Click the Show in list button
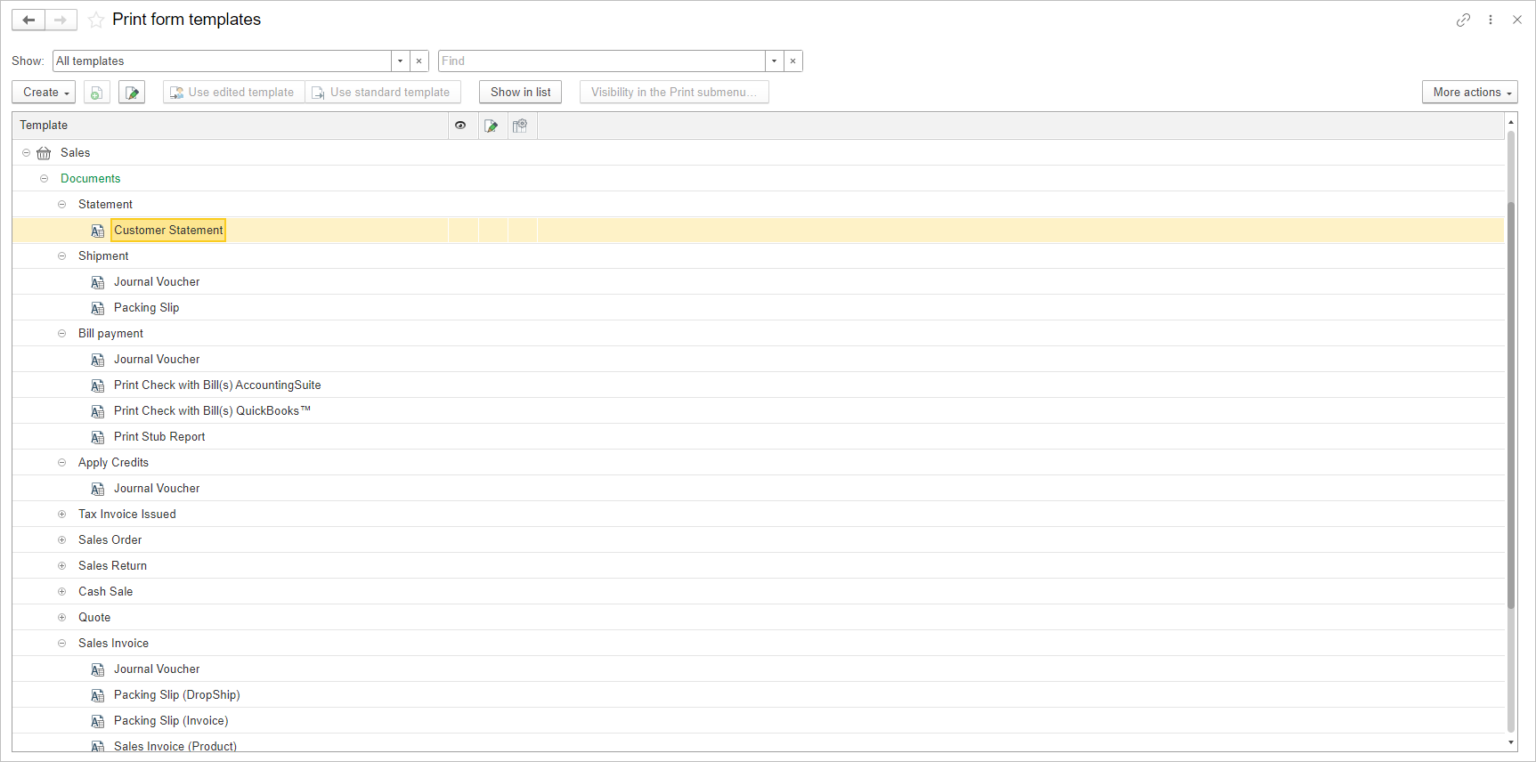 pos(520,91)
